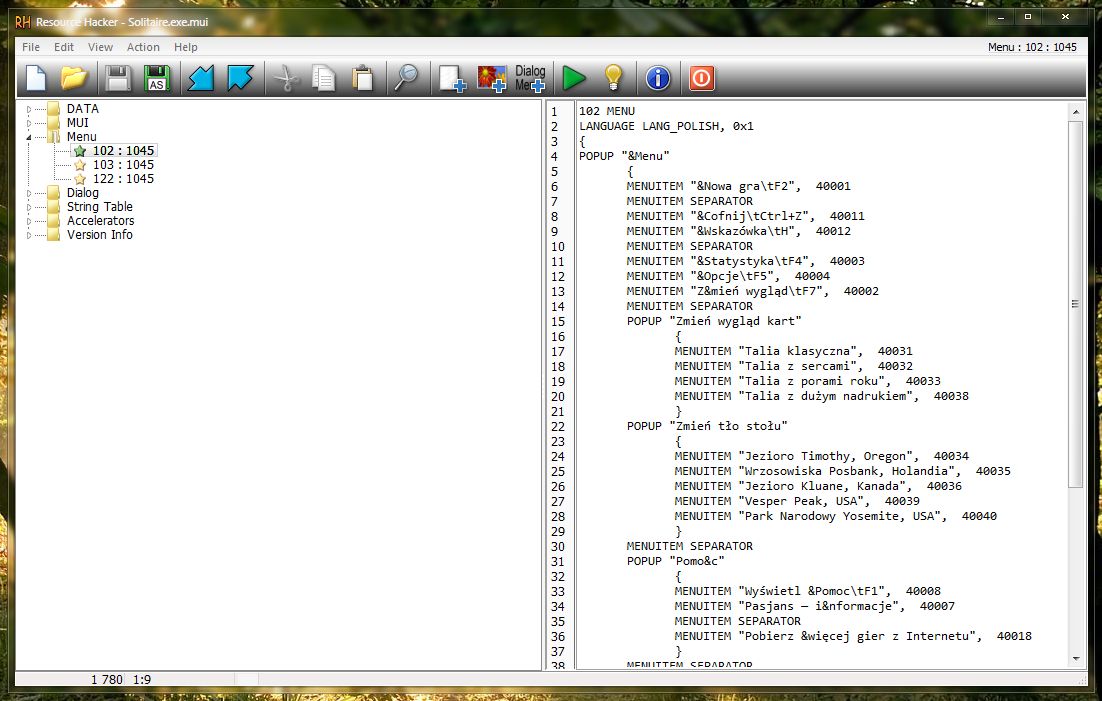Expand the MUI tree node arrow
1102x701 pixels.
tap(29, 123)
